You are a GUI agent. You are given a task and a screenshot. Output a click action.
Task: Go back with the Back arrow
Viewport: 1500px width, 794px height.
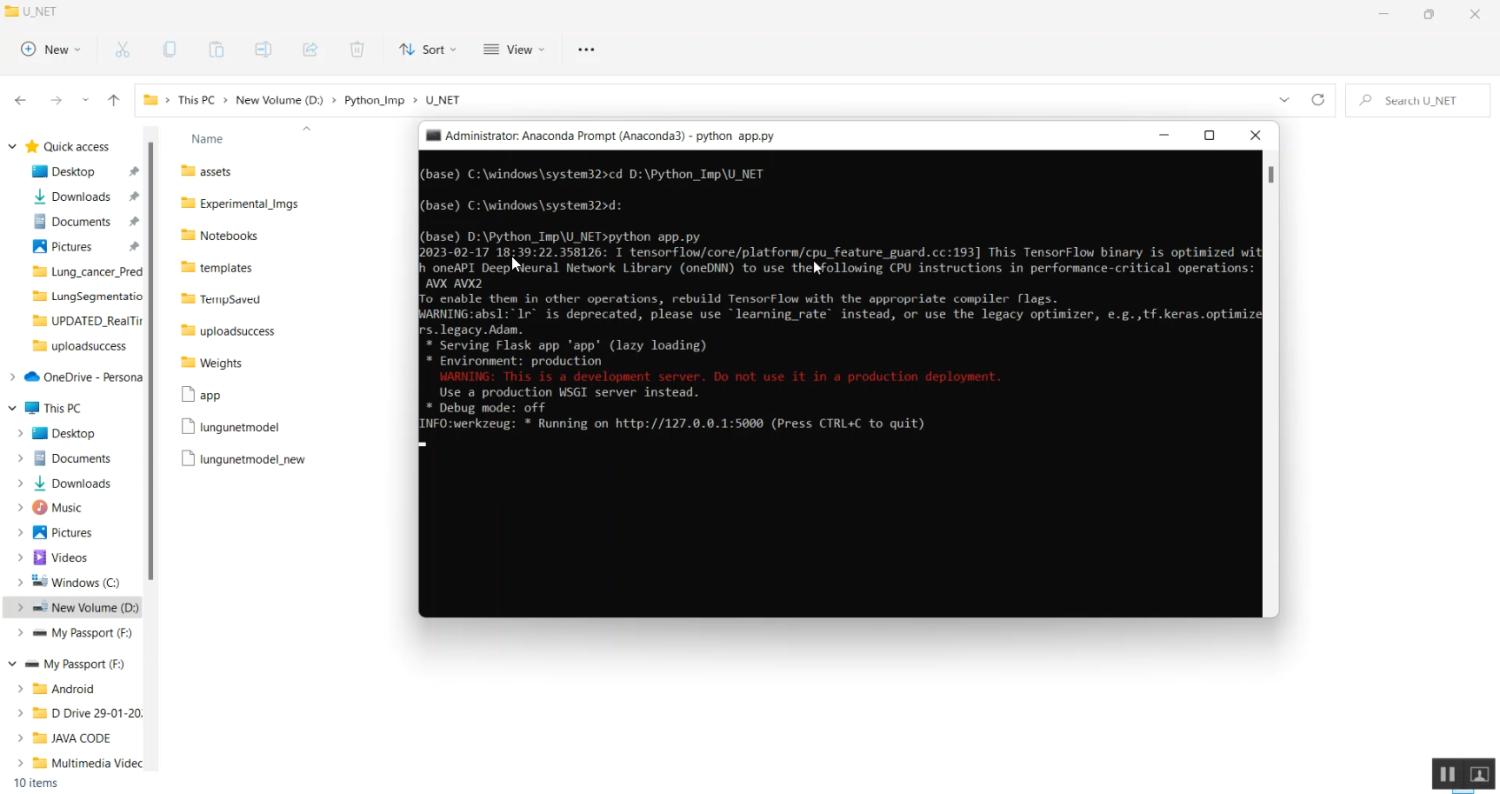click(x=20, y=100)
